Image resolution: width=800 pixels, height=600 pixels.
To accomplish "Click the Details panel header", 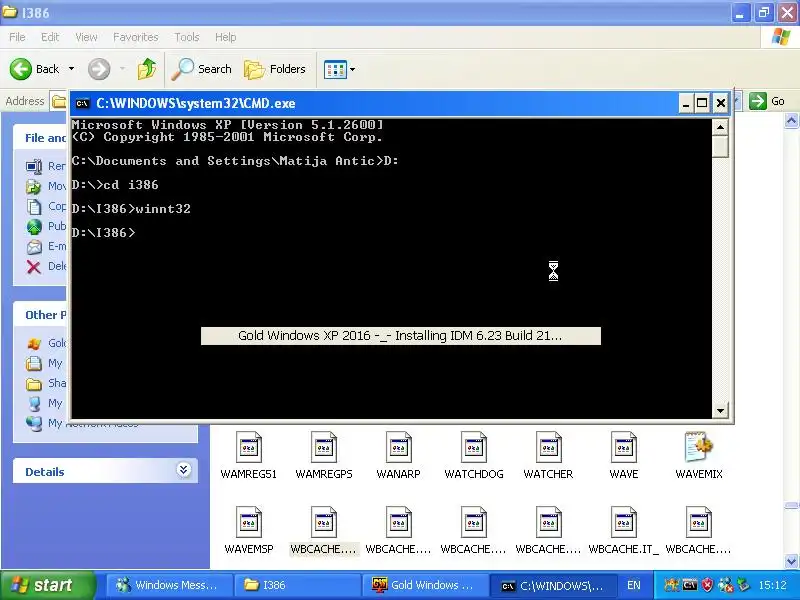I will click(105, 471).
